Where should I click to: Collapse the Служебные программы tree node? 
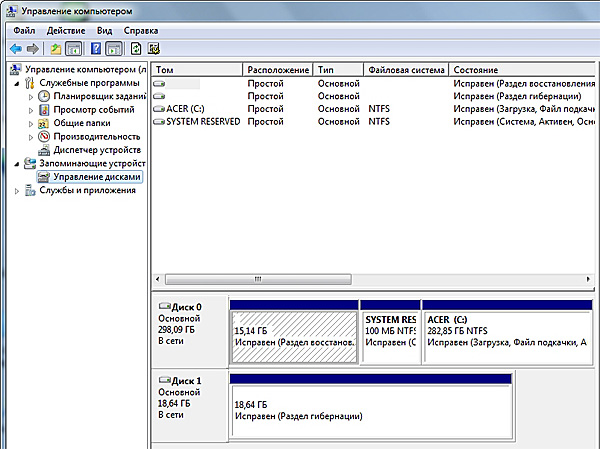pos(17,84)
